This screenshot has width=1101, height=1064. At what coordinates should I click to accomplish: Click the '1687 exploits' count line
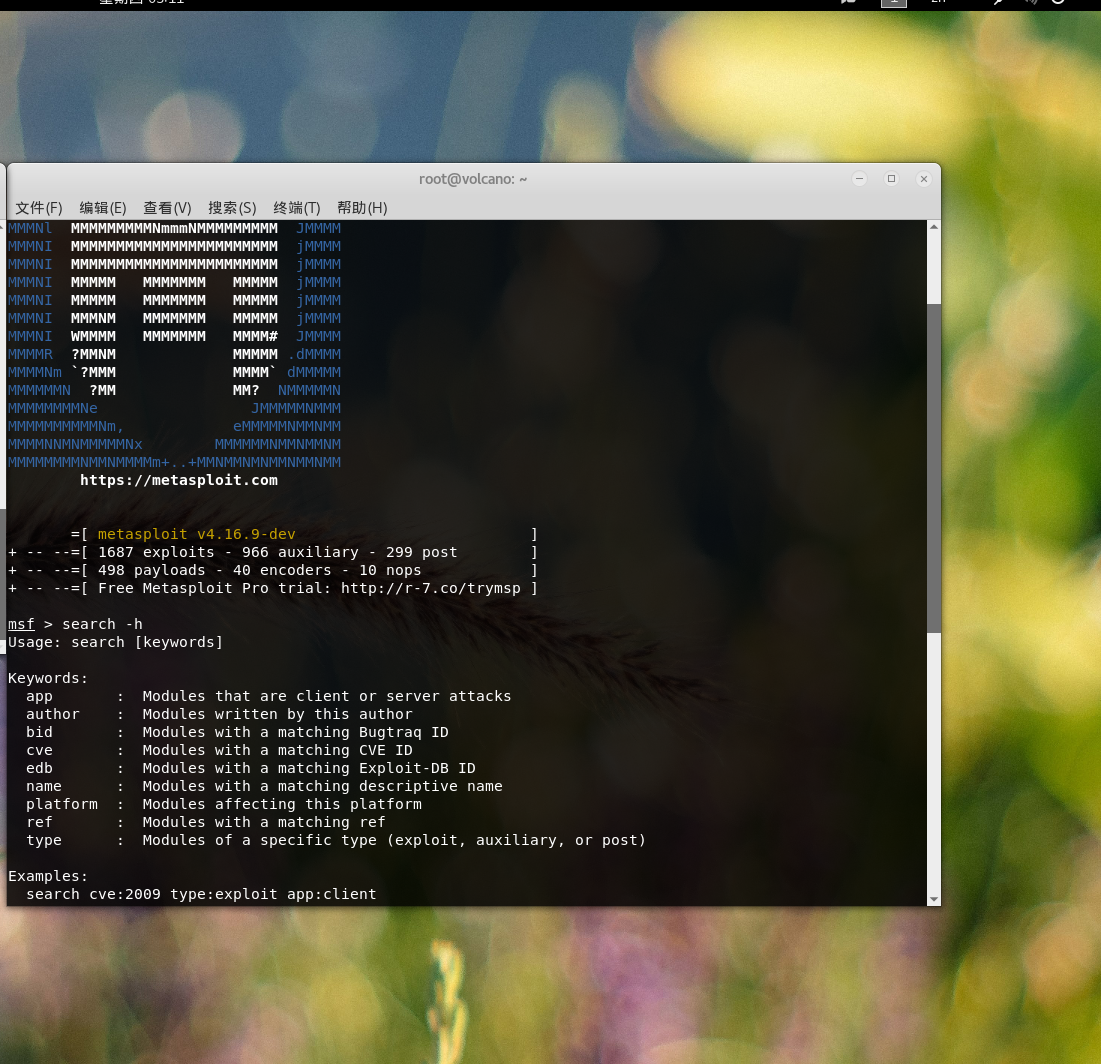[x=273, y=553]
